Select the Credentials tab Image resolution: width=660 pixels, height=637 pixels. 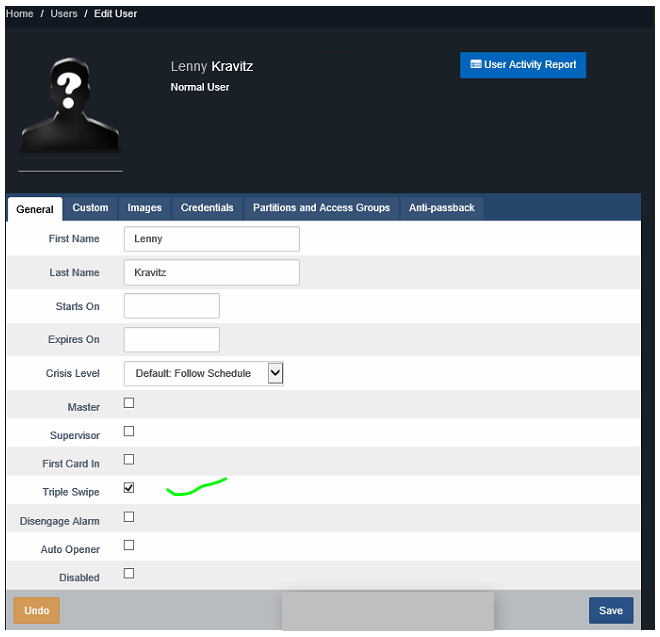[207, 208]
